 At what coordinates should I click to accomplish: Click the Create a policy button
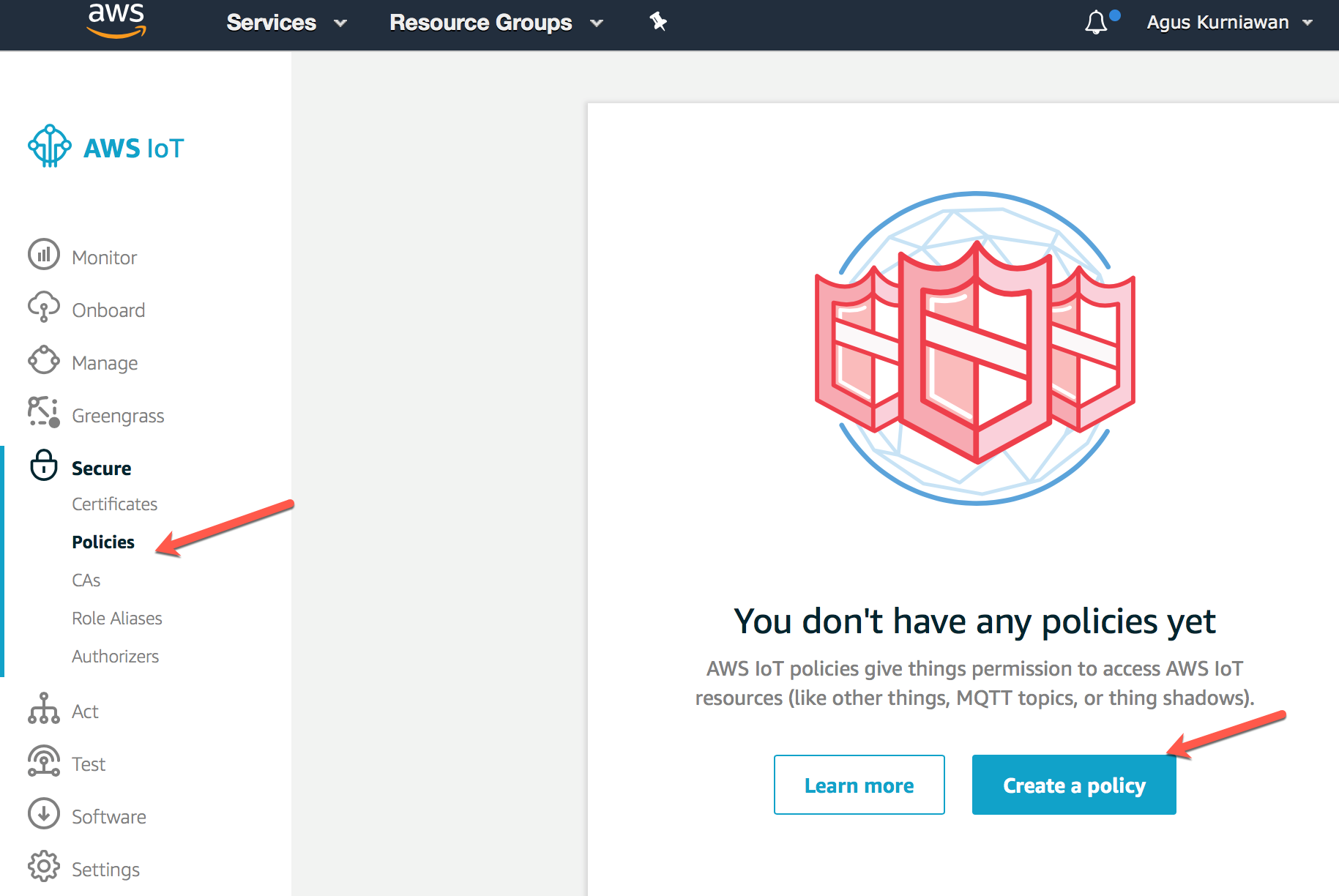pos(1073,785)
